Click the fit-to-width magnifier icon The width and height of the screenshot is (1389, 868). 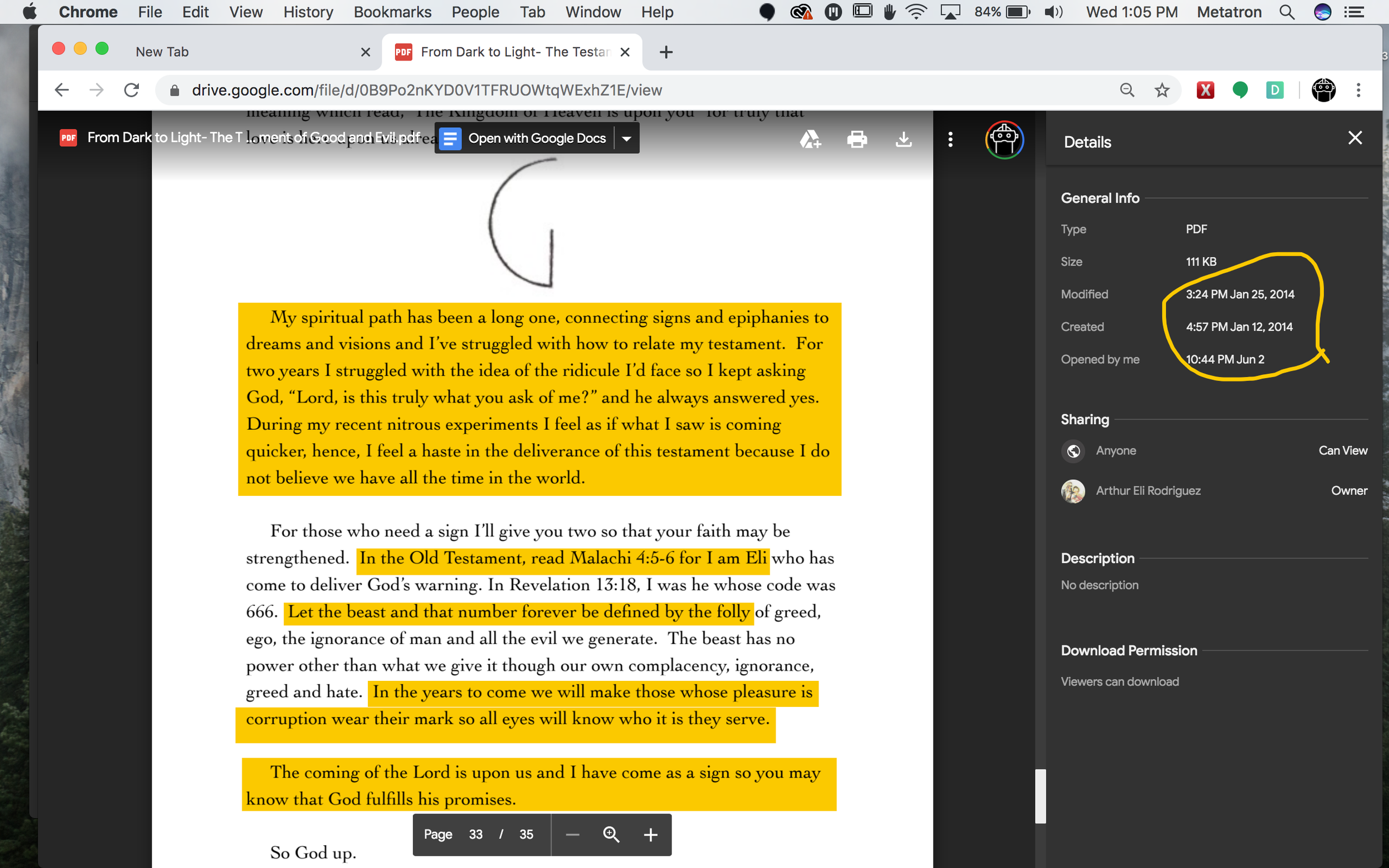pos(611,834)
